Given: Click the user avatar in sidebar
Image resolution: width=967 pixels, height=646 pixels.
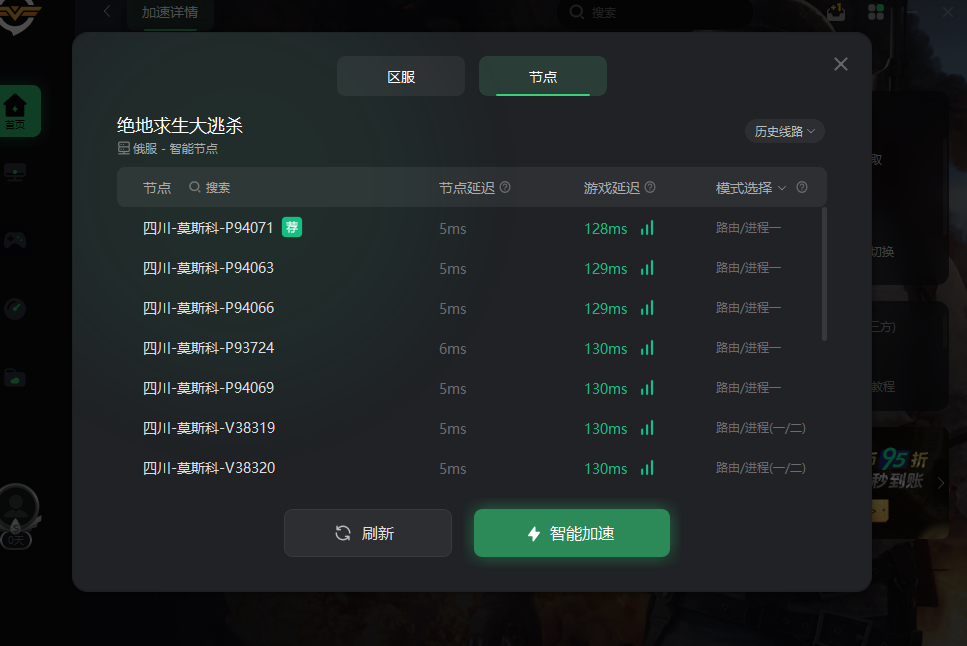Looking at the screenshot, I should (17, 508).
